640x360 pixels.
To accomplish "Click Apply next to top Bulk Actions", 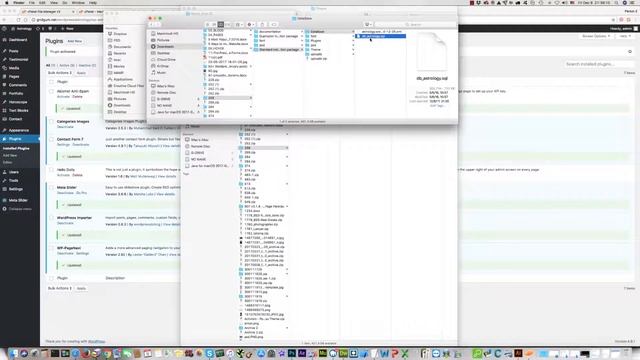I will 81,73.
